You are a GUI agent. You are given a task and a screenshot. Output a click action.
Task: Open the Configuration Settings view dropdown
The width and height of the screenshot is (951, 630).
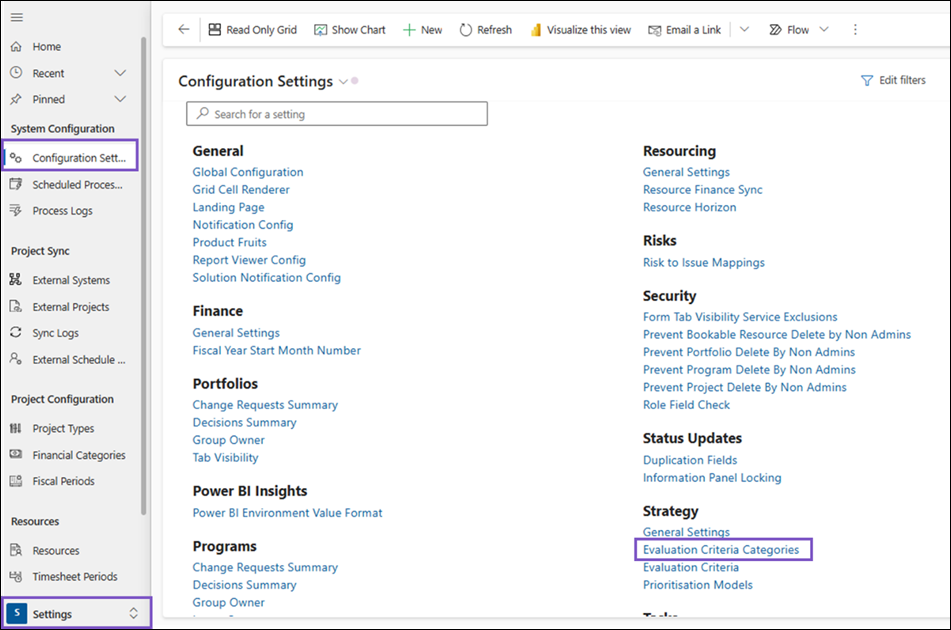tap(344, 82)
